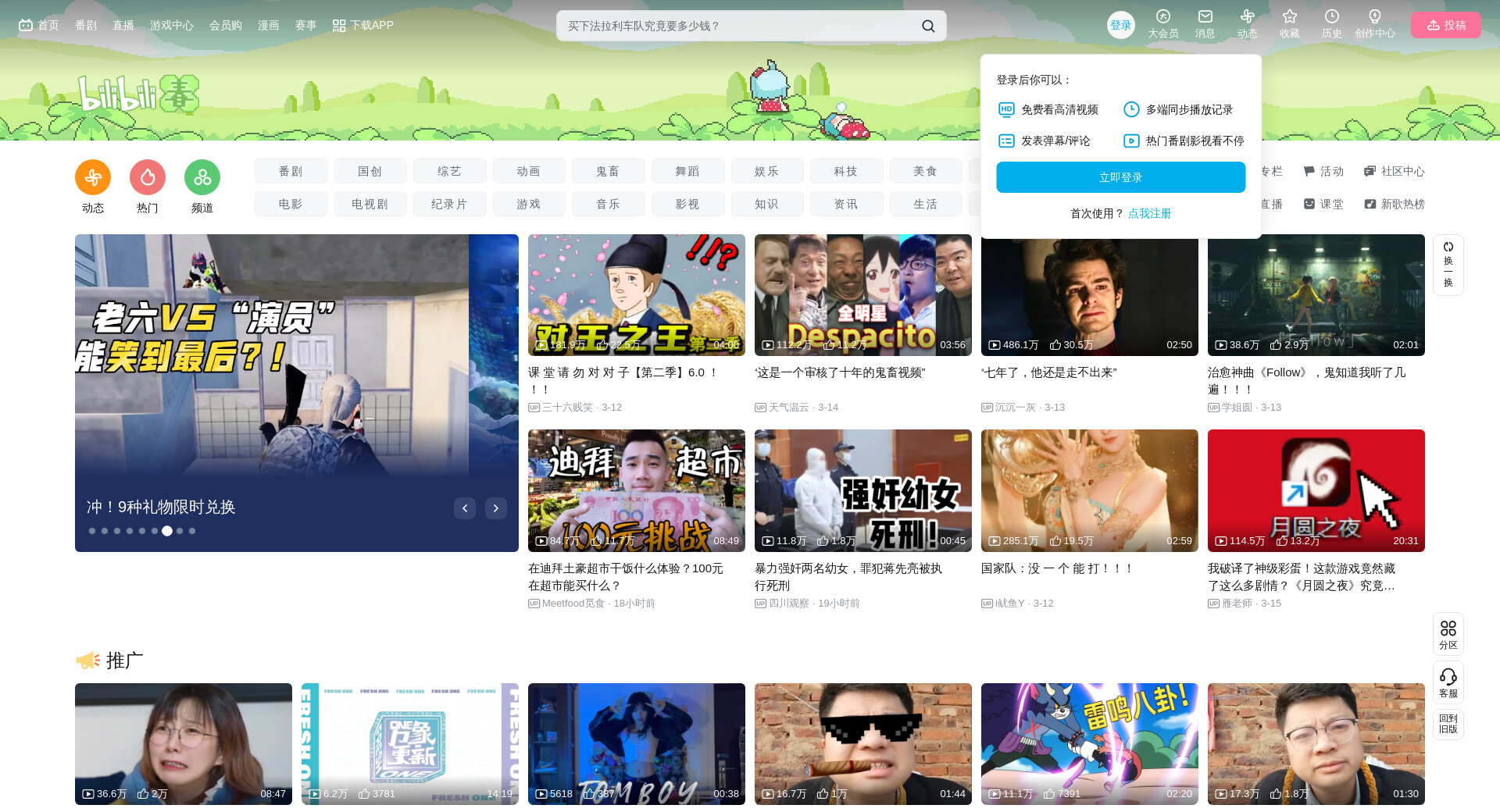Select the 科技 category tag
1500x812 pixels.
click(x=846, y=171)
